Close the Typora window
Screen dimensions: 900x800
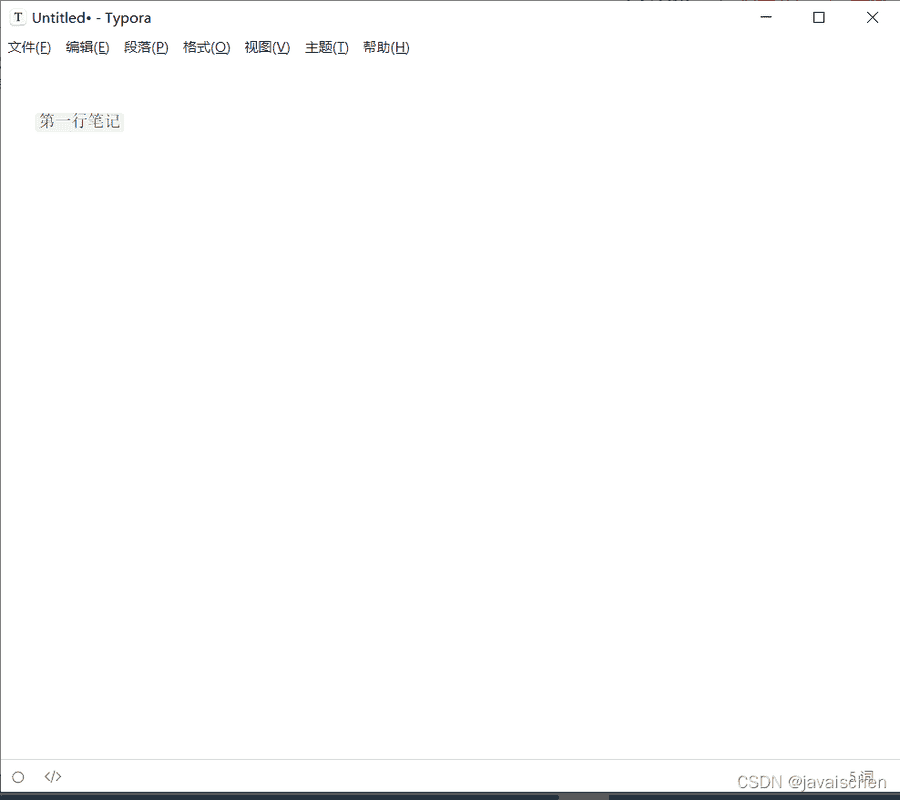click(x=872, y=18)
